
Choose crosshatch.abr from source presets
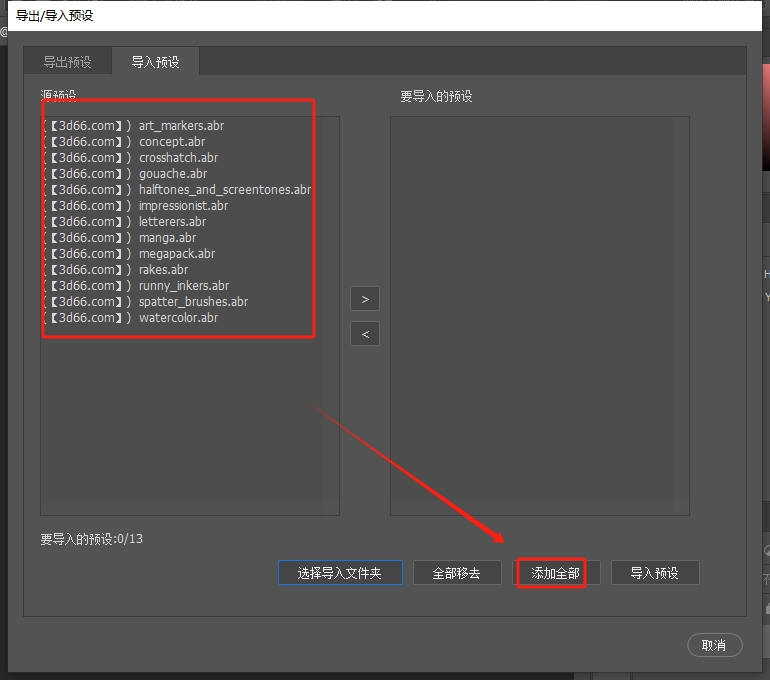pyautogui.click(x=178, y=158)
